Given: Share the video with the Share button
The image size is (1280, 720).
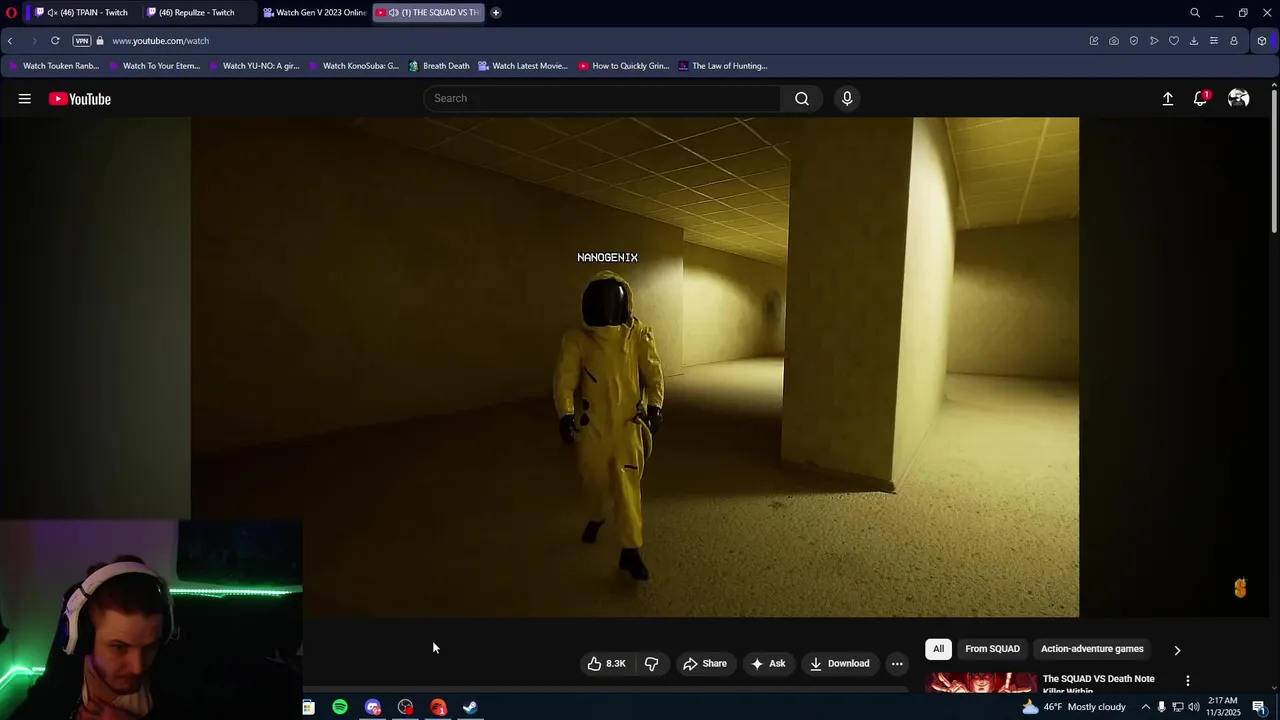Looking at the screenshot, I should point(705,663).
